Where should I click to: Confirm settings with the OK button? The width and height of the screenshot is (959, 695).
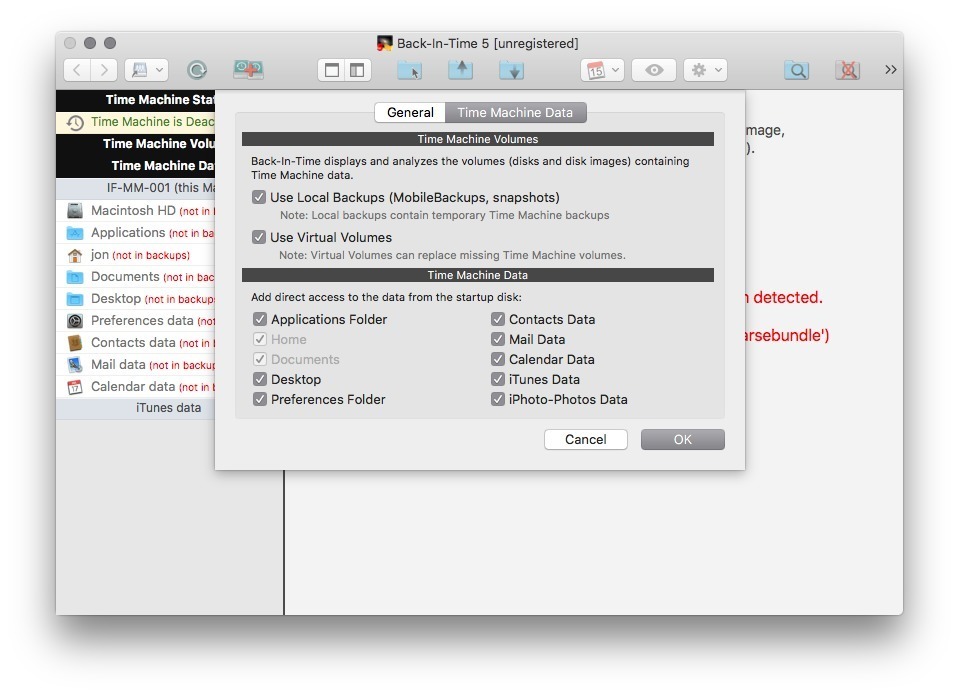682,440
